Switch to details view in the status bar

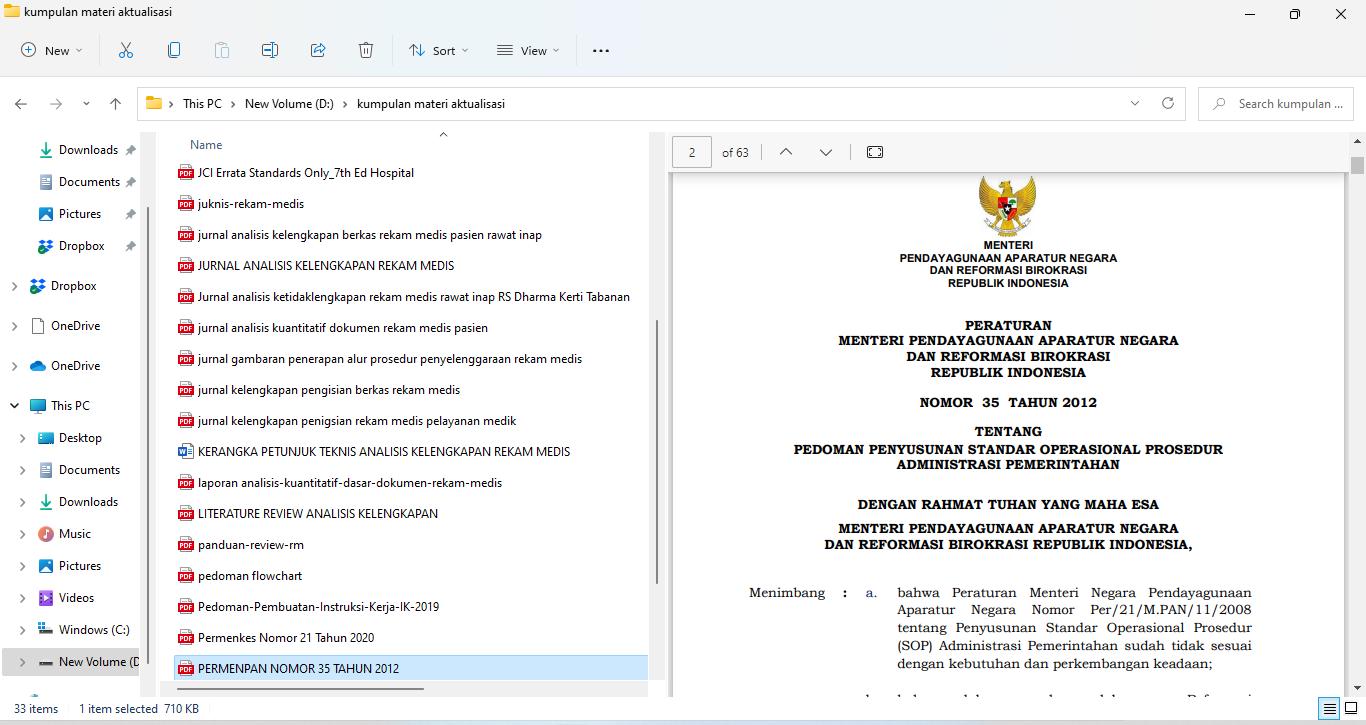pos(1329,709)
